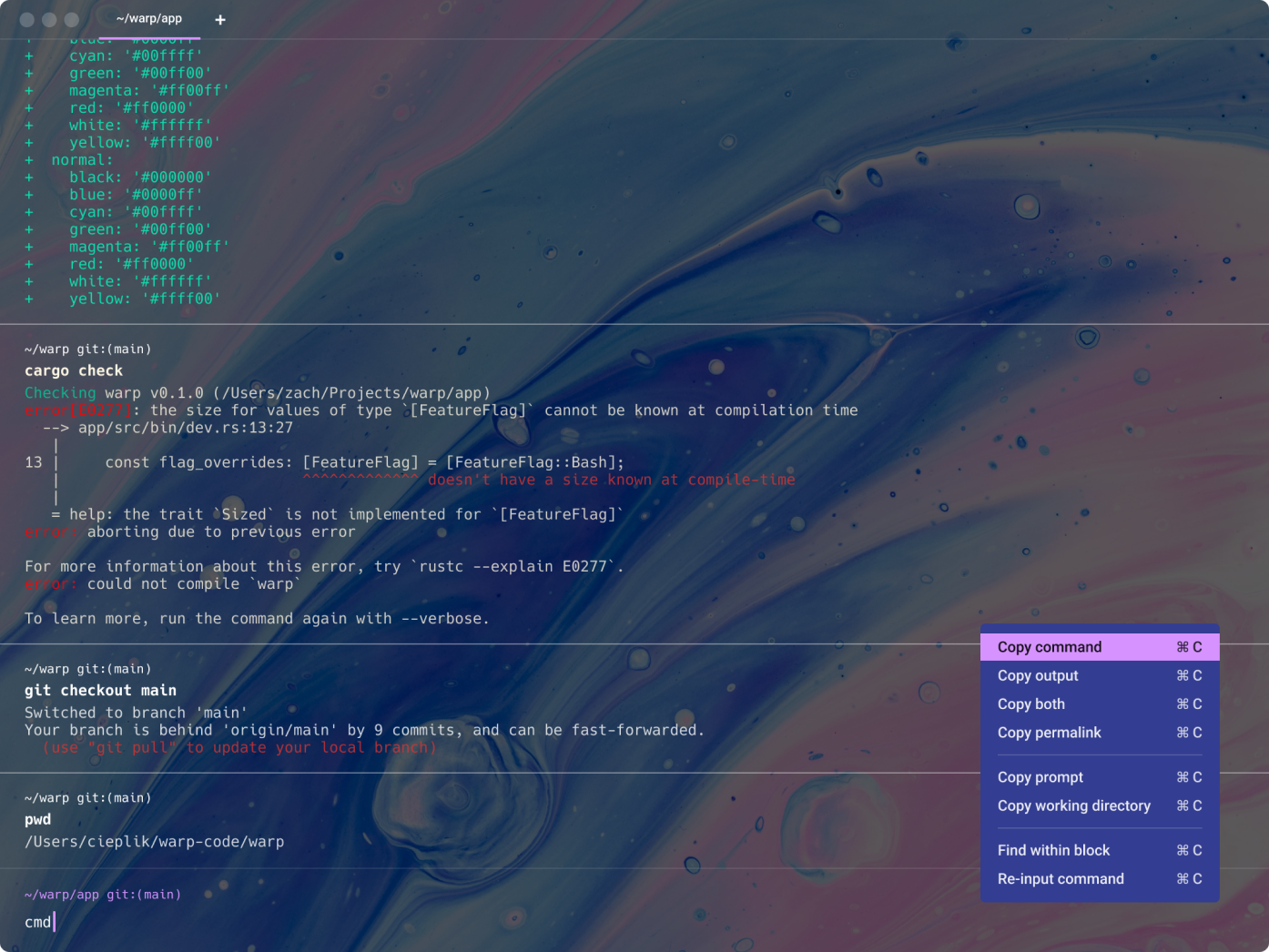The image size is (1269, 952).
Task: Click "Find within block"
Action: coord(1053,850)
